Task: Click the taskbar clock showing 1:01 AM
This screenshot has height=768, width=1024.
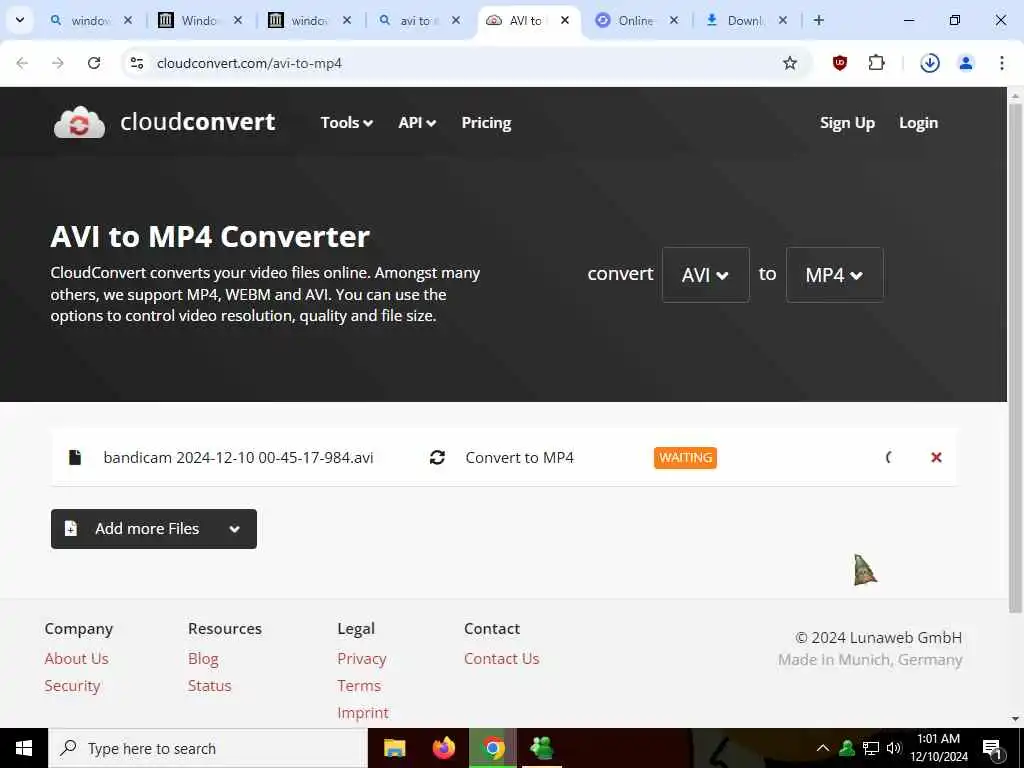Action: coord(939,748)
